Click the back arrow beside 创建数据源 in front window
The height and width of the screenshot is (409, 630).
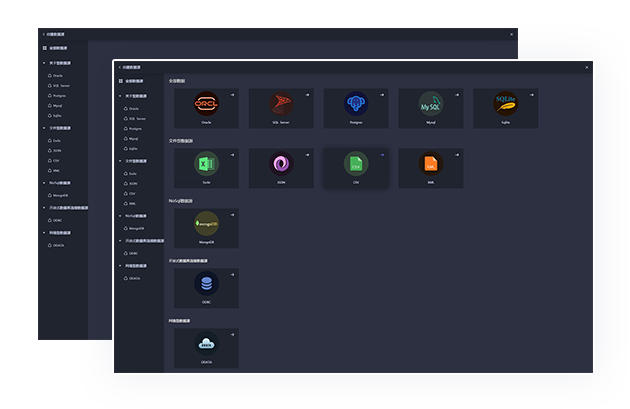[x=119, y=67]
